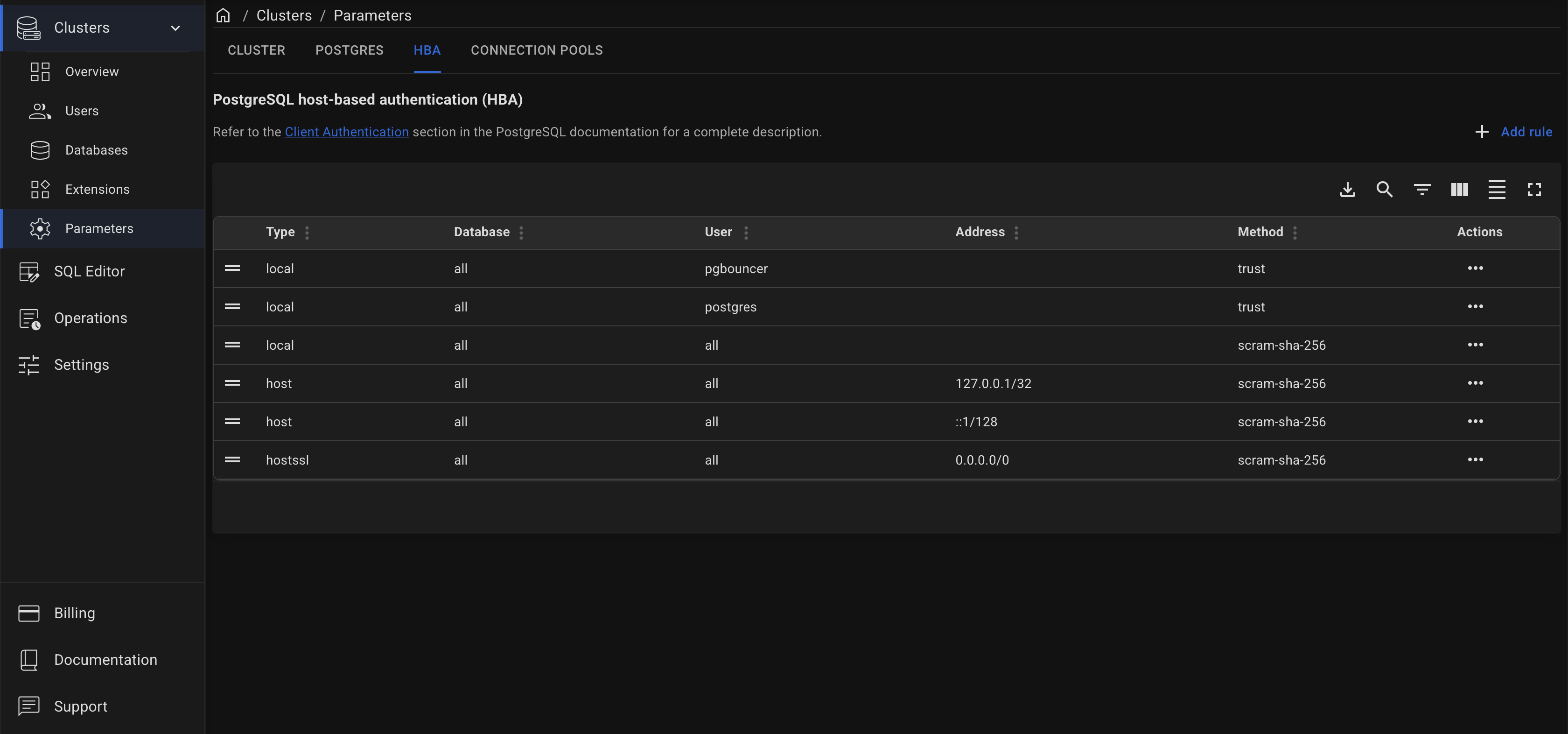Click drag handle of pgbouncer row
This screenshot has height=734, width=1568.
[x=232, y=268]
